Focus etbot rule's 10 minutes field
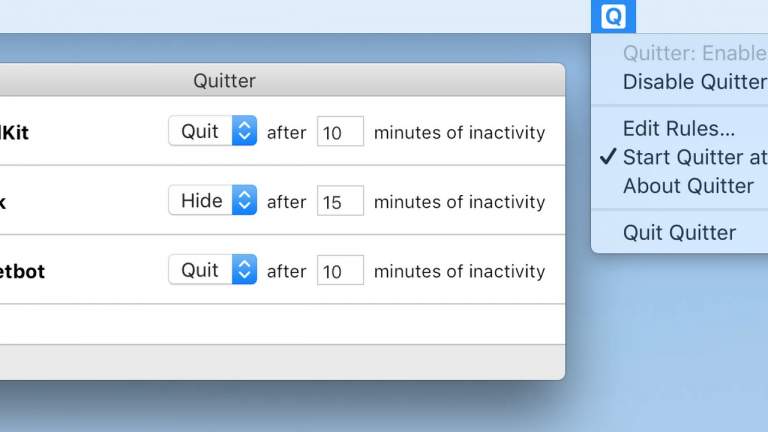Image resolution: width=768 pixels, height=432 pixels. [340, 270]
